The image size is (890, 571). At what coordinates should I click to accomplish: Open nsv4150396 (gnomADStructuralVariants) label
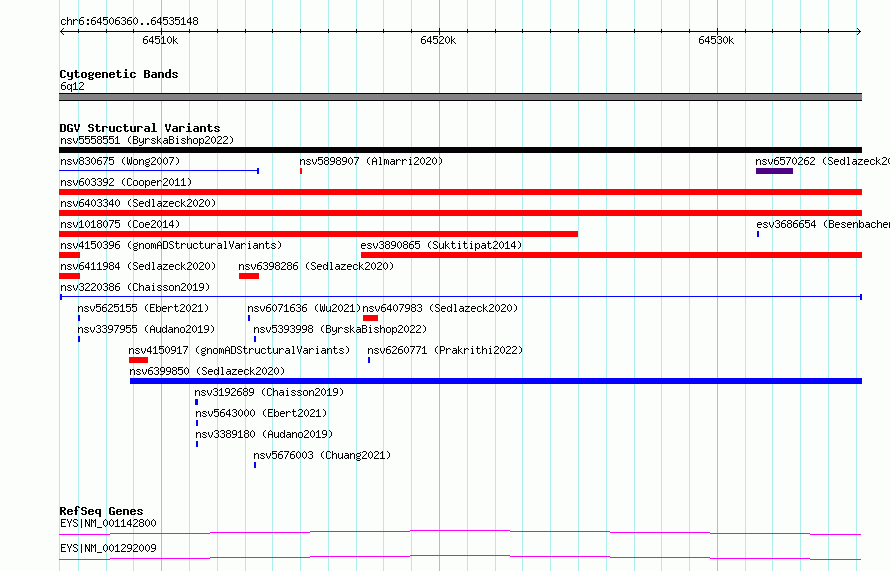(171, 245)
